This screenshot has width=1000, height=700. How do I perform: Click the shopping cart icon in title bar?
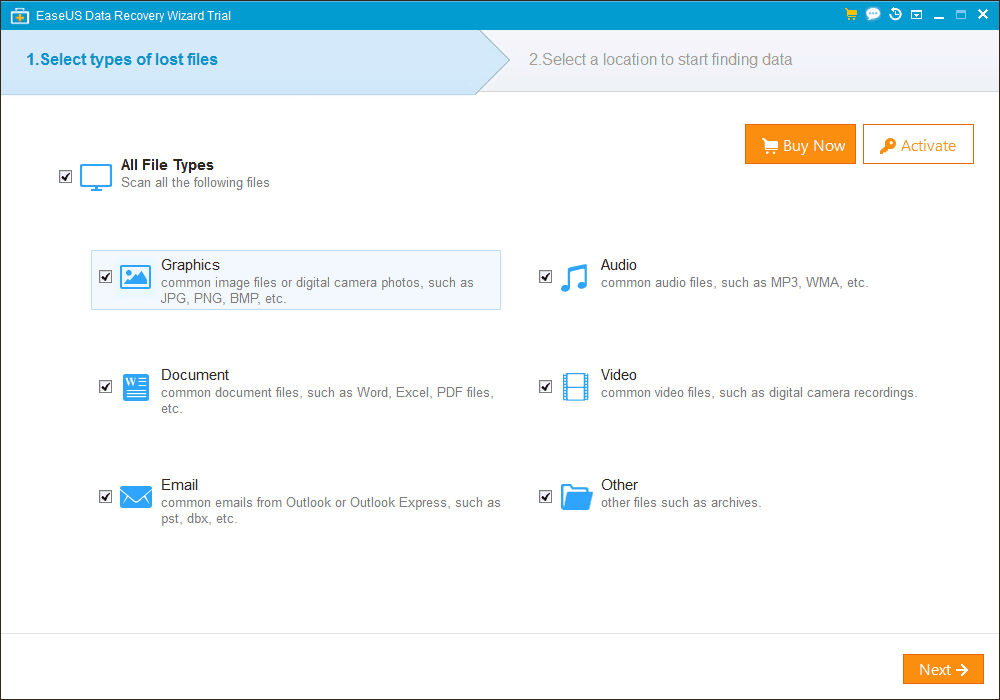click(851, 14)
